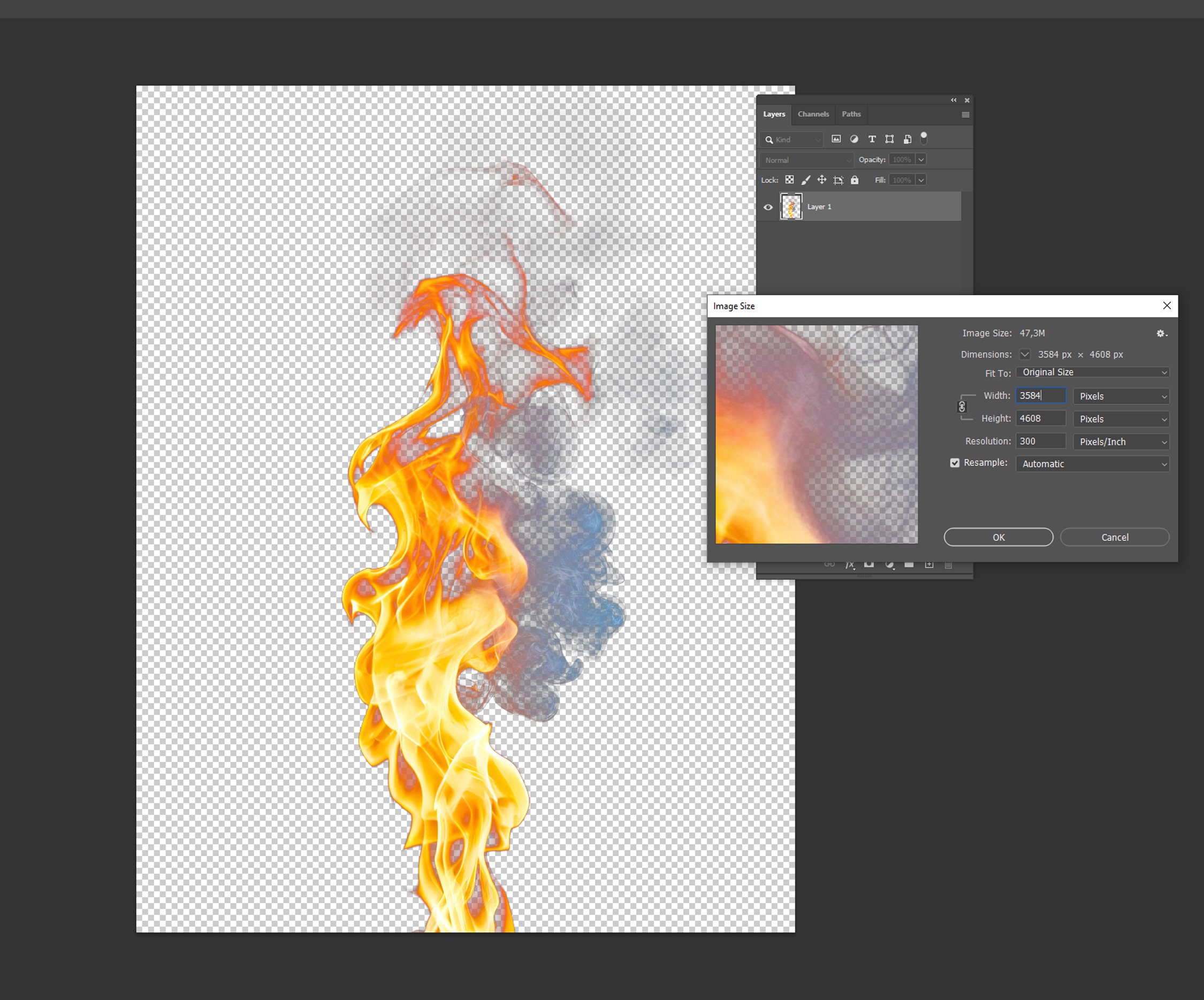Click the Lock all padlock icon
This screenshot has height=1000, width=1204.
coord(855,180)
